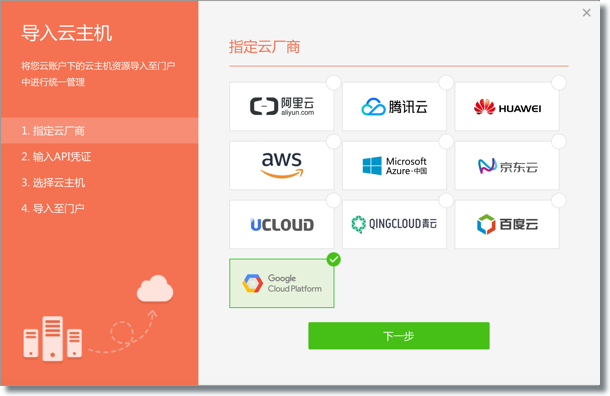Toggle the radio circle on the 阿里云 card

[x=333, y=82]
